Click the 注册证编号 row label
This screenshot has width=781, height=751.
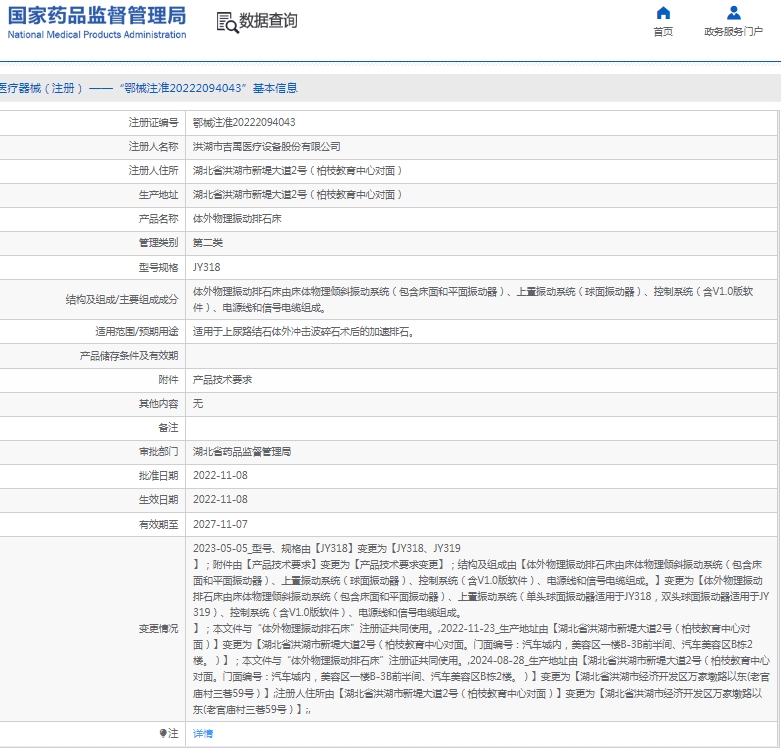pos(153,123)
